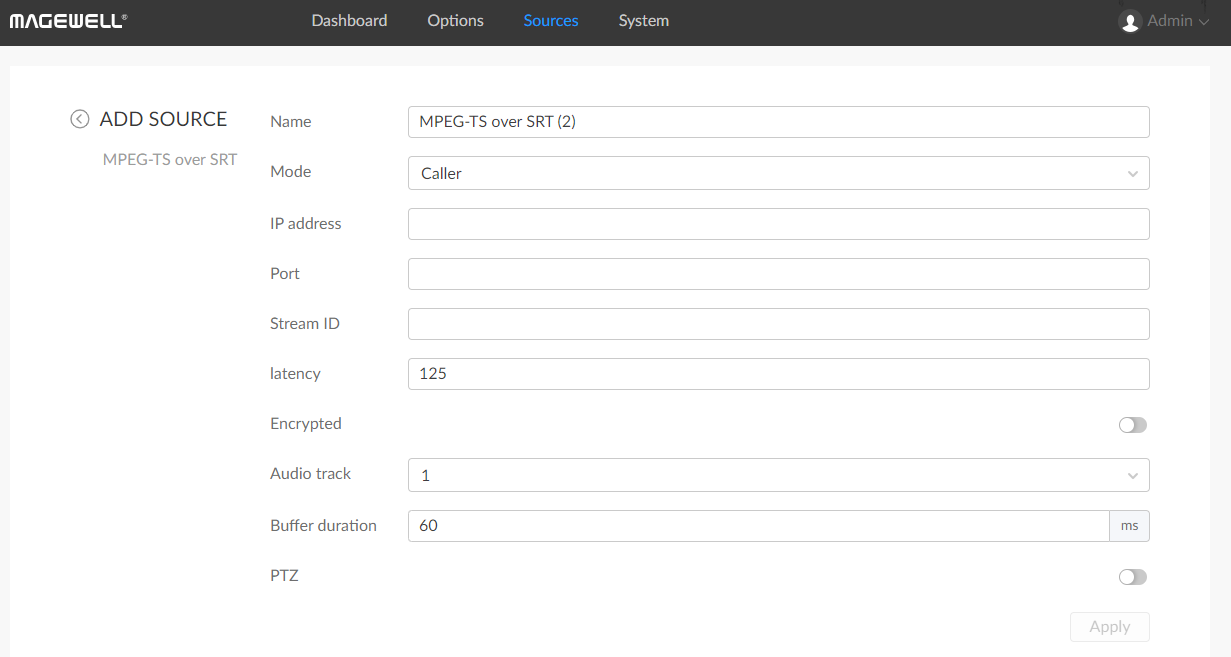Click the back arrow beside ADD SOURCE
The image size is (1231, 657).
[80, 119]
